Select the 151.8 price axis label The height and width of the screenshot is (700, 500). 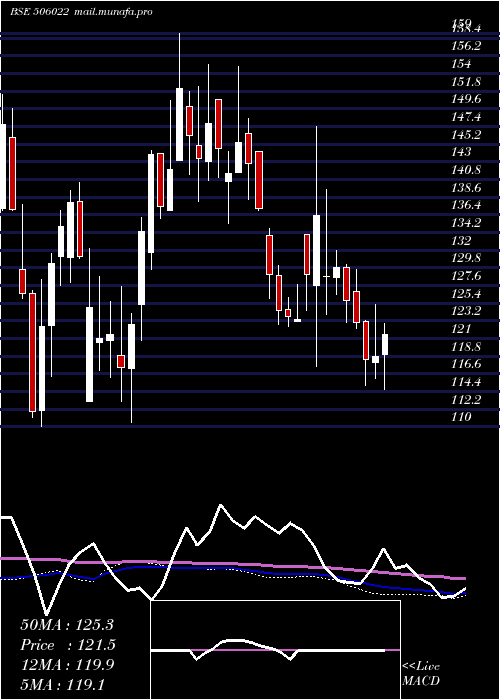(465, 82)
